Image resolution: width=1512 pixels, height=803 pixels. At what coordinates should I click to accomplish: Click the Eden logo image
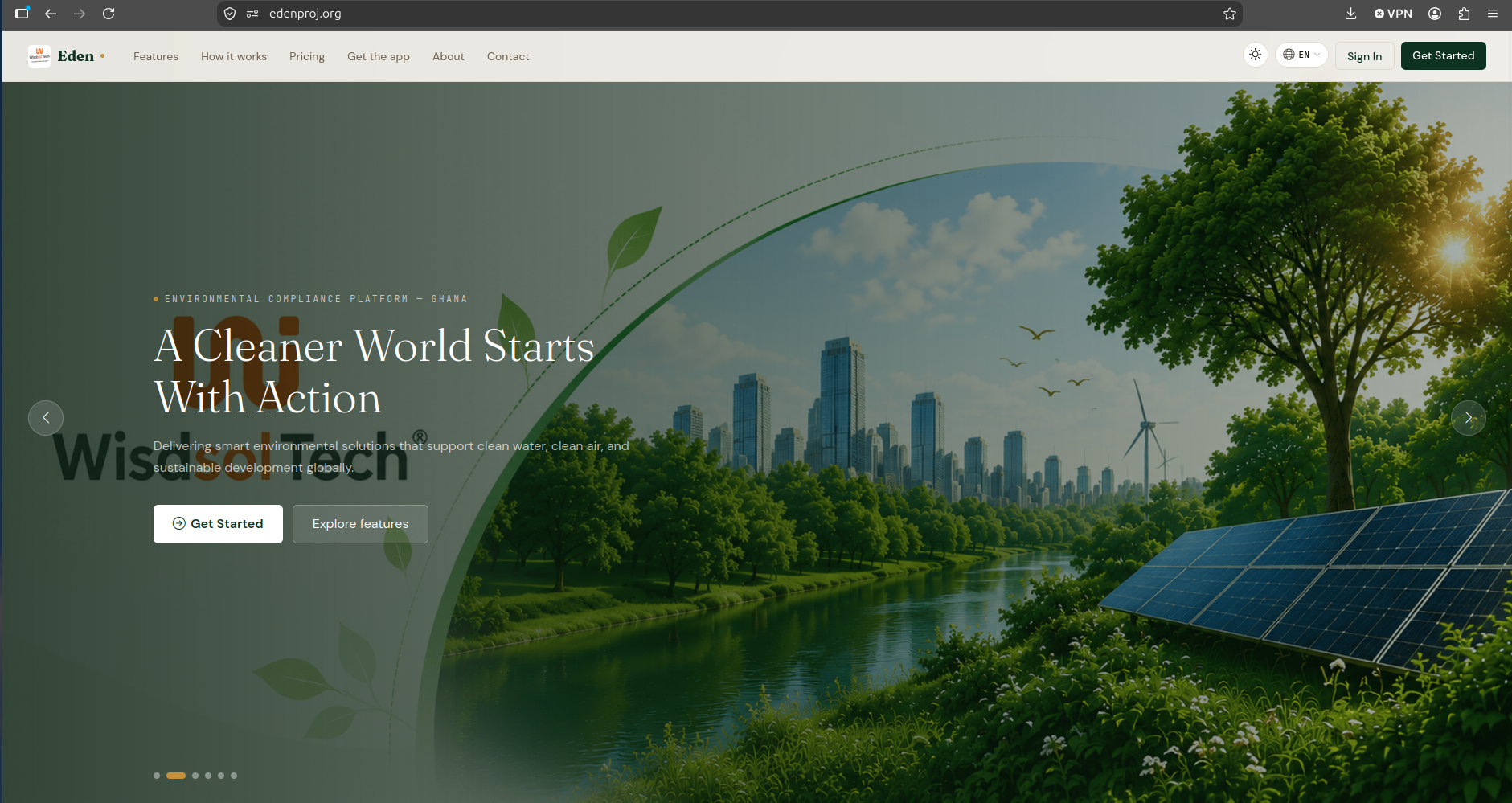click(39, 55)
